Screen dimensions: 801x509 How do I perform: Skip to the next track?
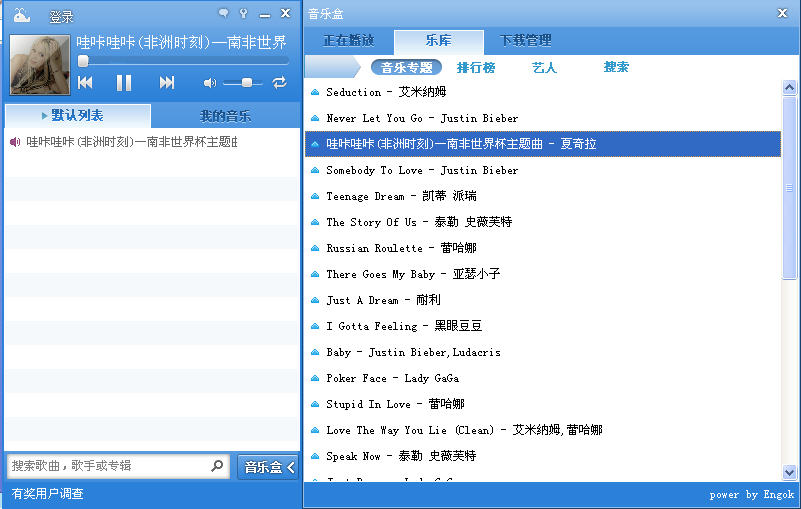point(167,83)
